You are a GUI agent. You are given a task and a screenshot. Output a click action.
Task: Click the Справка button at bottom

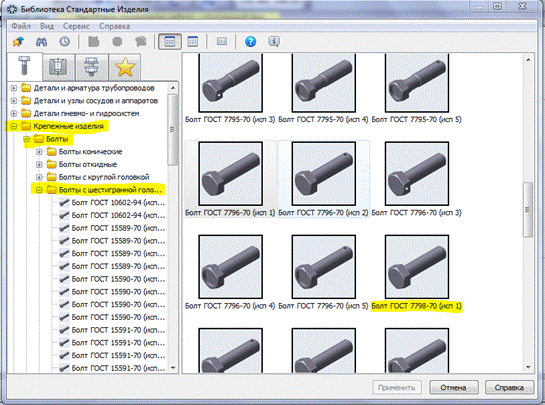coord(509,388)
